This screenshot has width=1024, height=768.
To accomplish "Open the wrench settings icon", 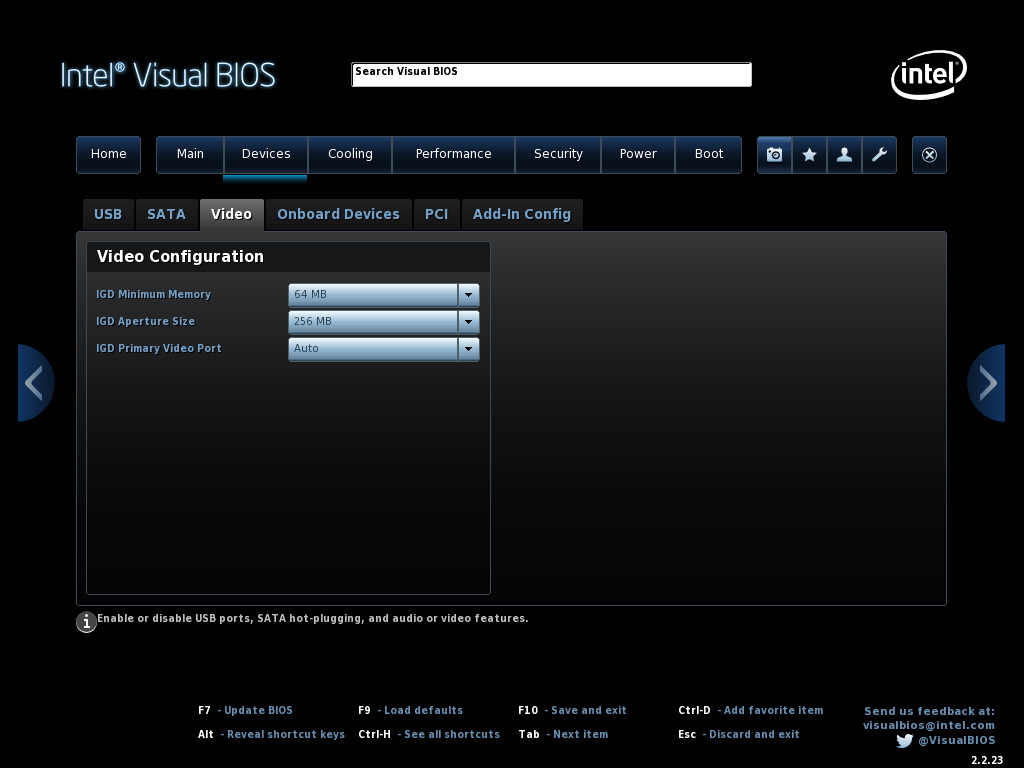I will coord(879,155).
